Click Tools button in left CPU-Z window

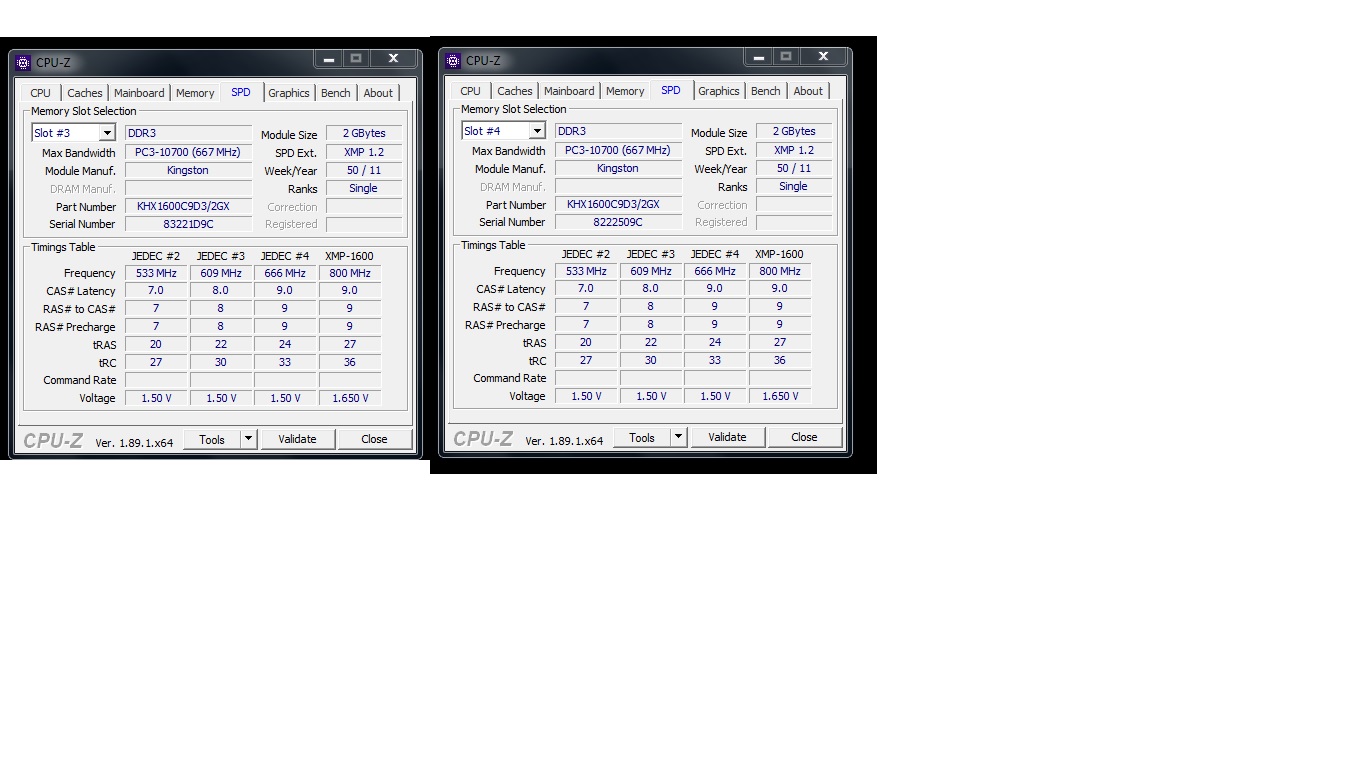(212, 439)
